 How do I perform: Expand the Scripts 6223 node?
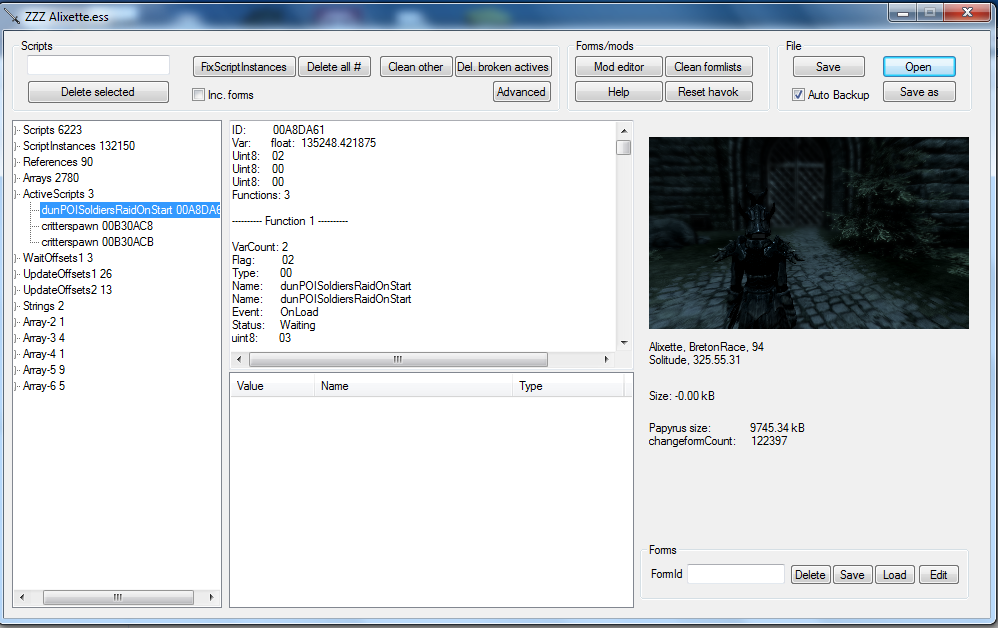pos(17,130)
